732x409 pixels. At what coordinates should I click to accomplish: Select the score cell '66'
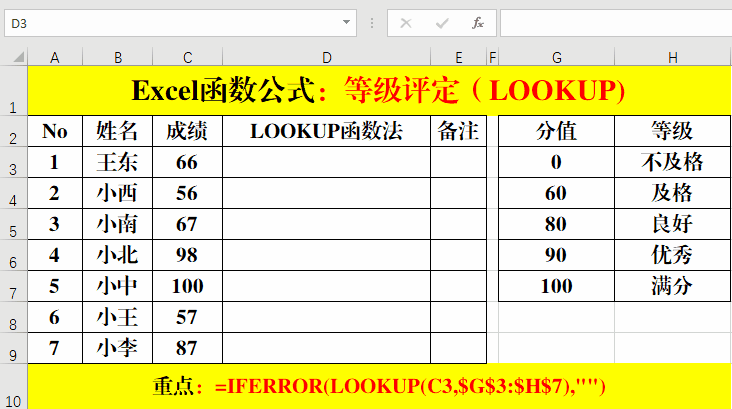[x=188, y=162]
